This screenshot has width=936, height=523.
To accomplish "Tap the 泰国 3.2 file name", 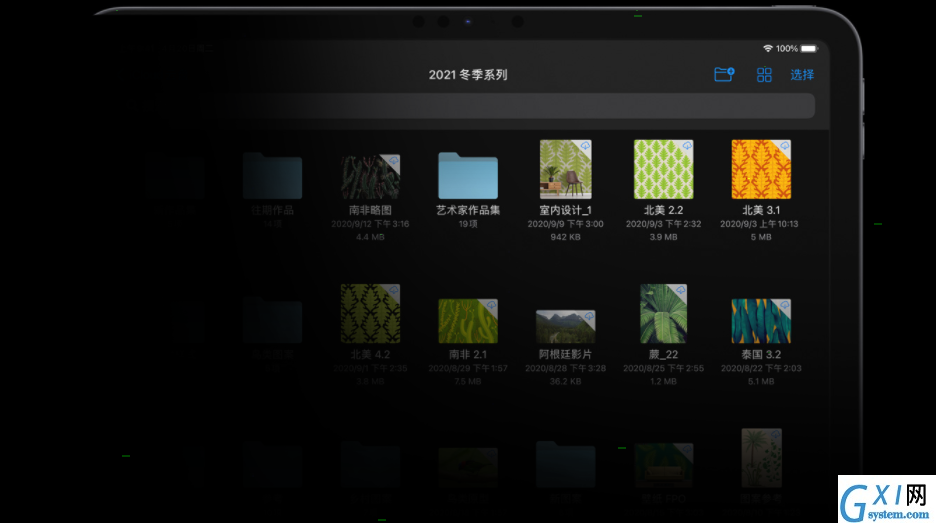I will [761, 355].
